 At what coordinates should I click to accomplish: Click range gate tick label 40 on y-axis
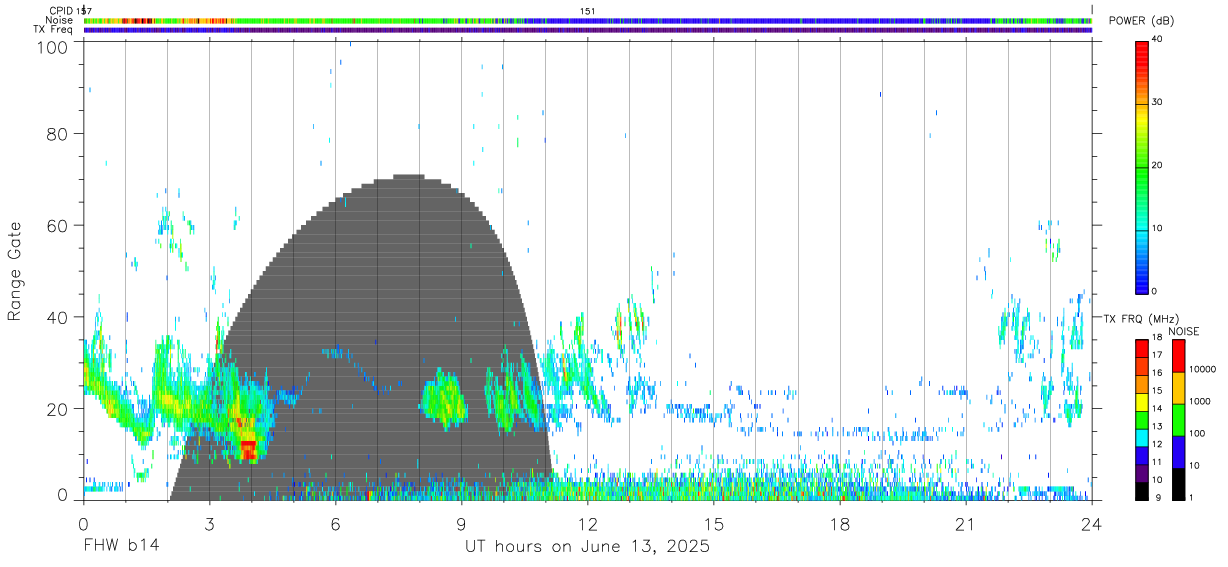click(x=56, y=317)
